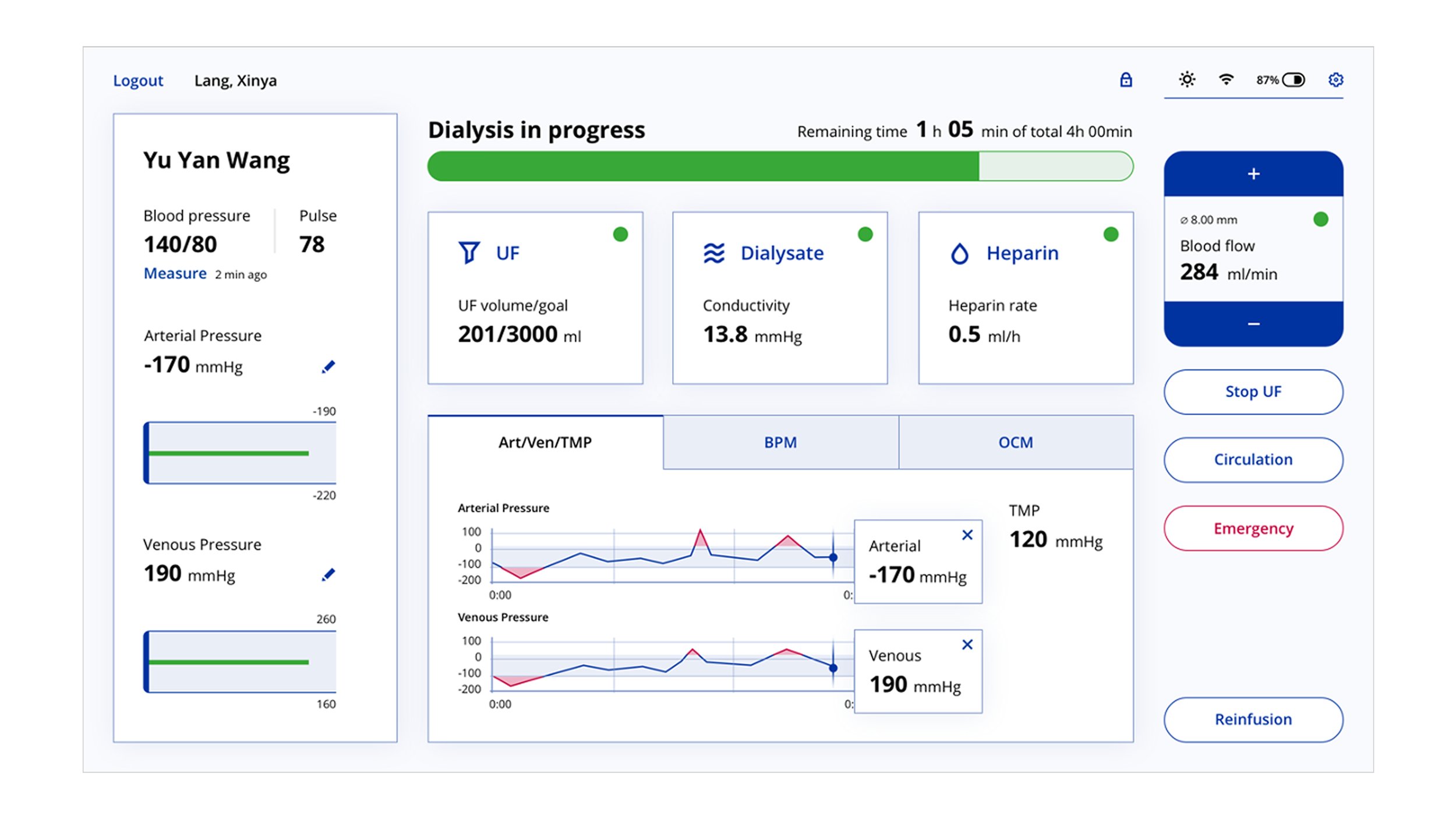
Task: Toggle the 87% battery switch
Action: [1294, 80]
